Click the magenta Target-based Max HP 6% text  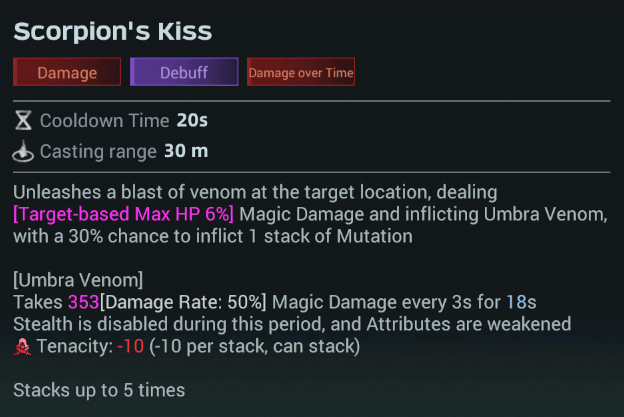(x=124, y=215)
